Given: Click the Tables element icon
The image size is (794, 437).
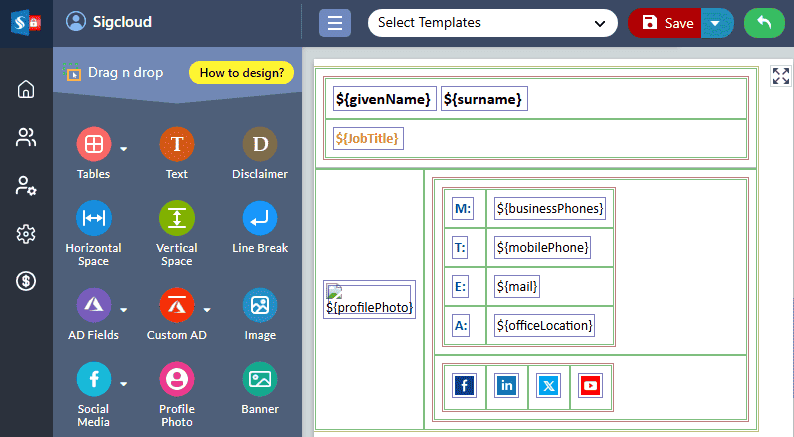Looking at the screenshot, I should coord(93,145).
